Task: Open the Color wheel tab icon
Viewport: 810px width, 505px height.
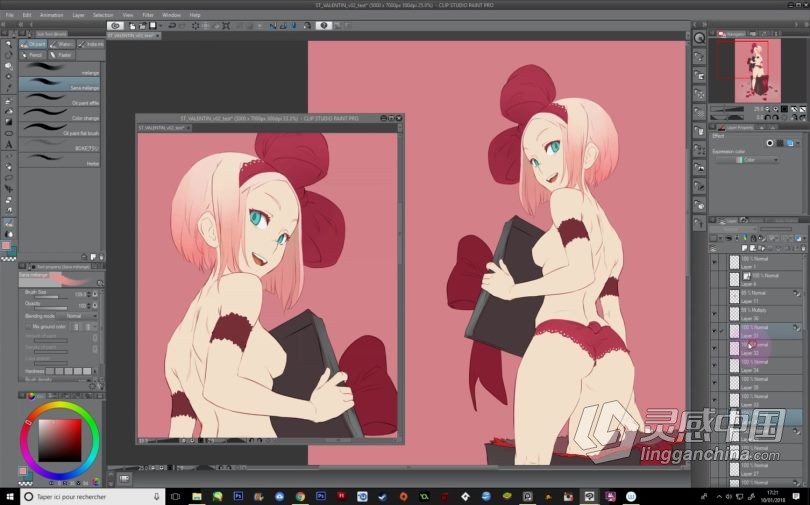Action: [x=32, y=396]
